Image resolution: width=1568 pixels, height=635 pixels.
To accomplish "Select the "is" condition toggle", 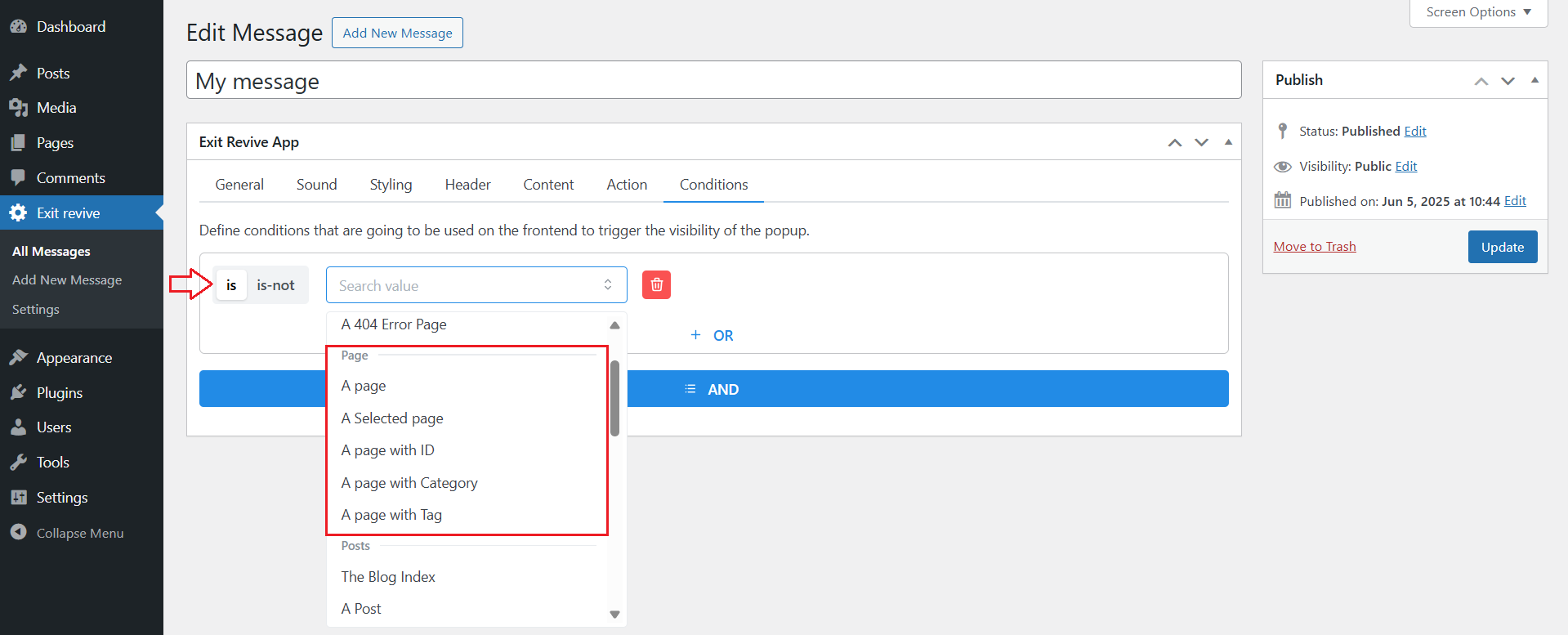I will tap(231, 285).
